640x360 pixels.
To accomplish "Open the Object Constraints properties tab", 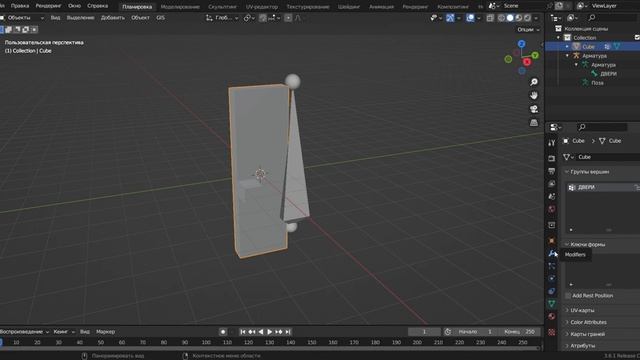I will pyautogui.click(x=552, y=291).
